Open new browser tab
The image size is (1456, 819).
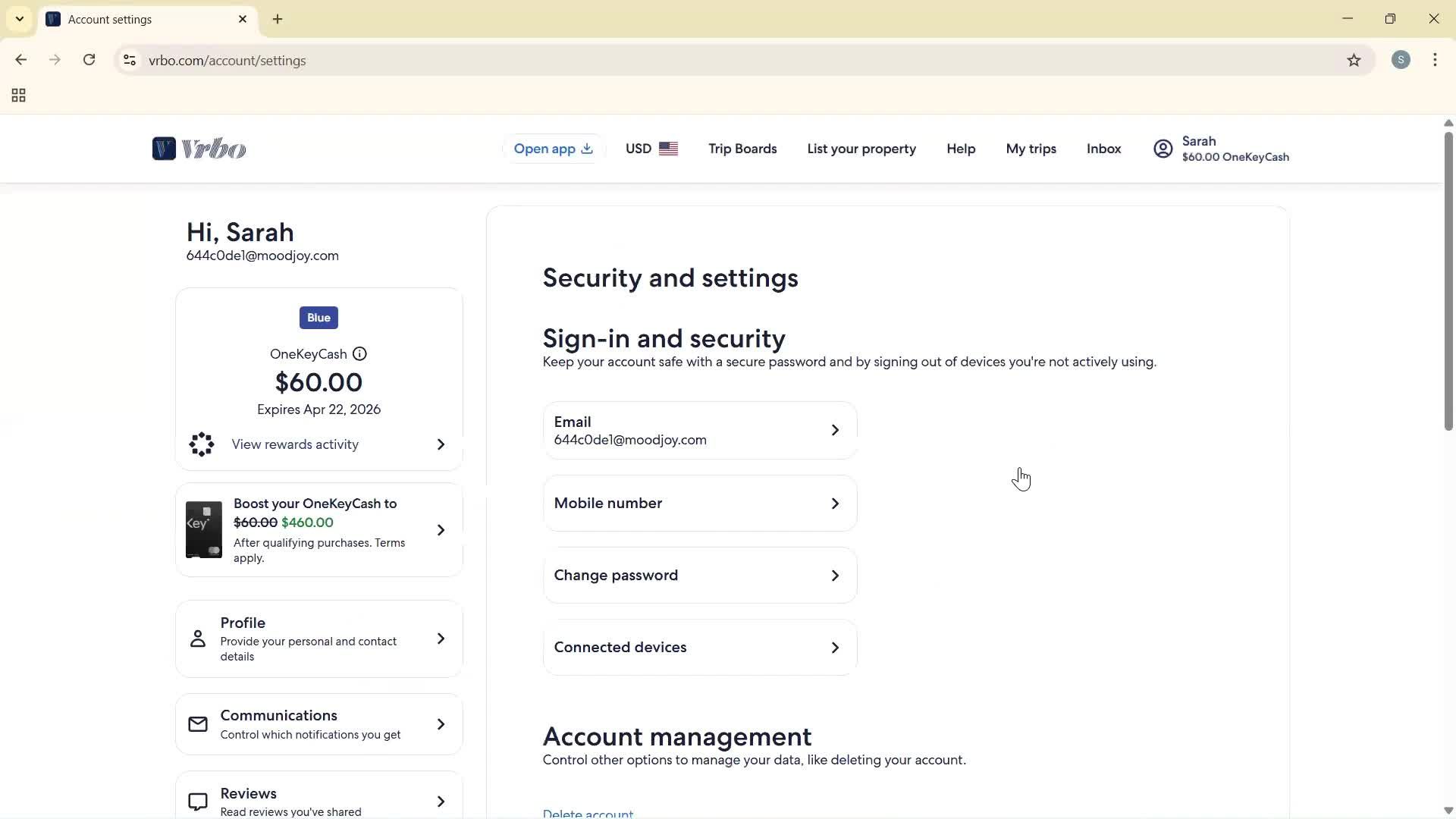[x=278, y=20]
